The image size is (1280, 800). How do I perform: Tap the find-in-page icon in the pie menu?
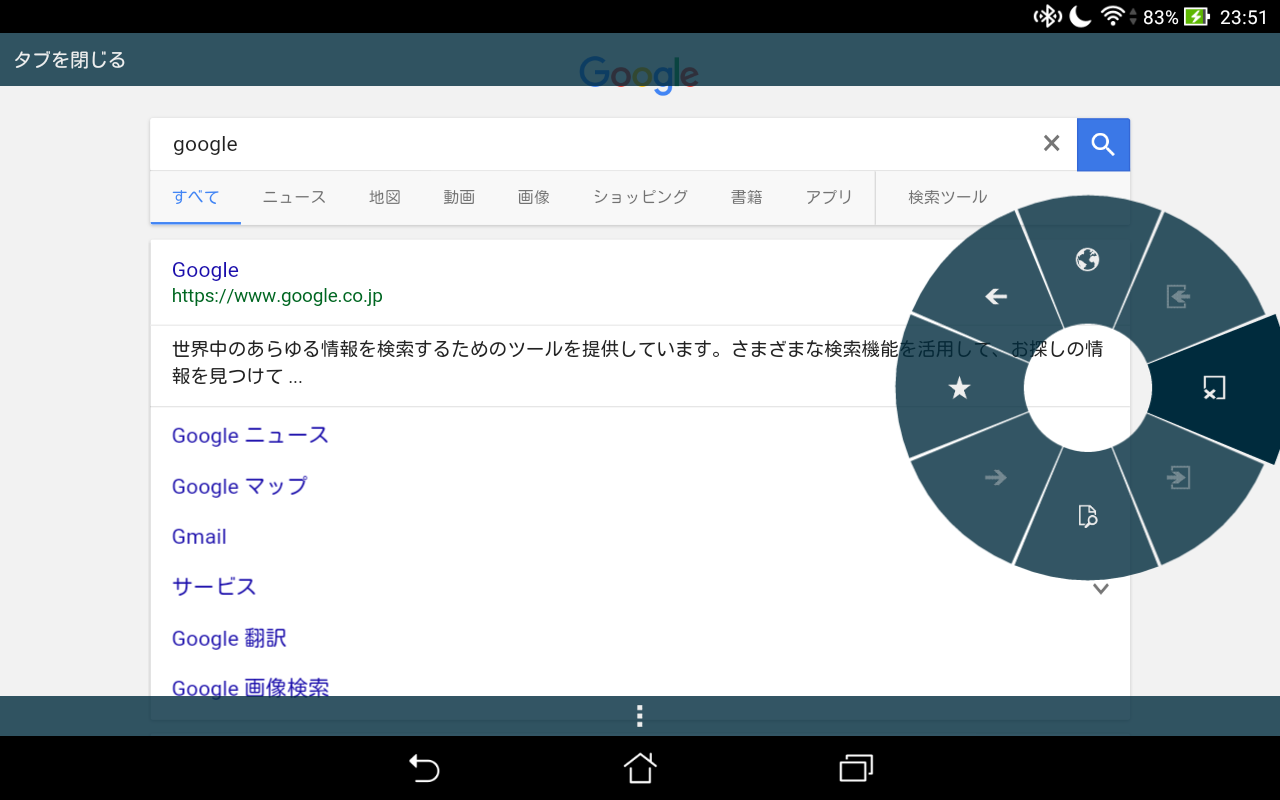click(x=1088, y=516)
